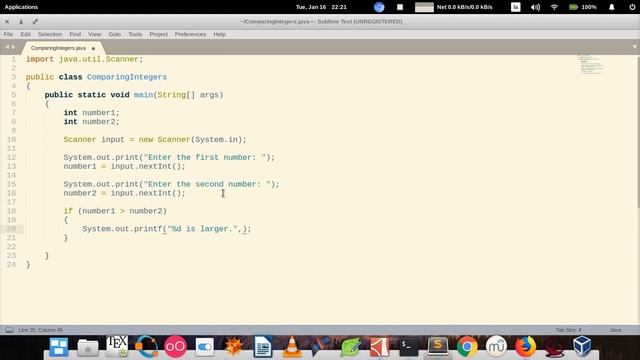
Task: Launch Firefox from the dock
Action: [525, 347]
